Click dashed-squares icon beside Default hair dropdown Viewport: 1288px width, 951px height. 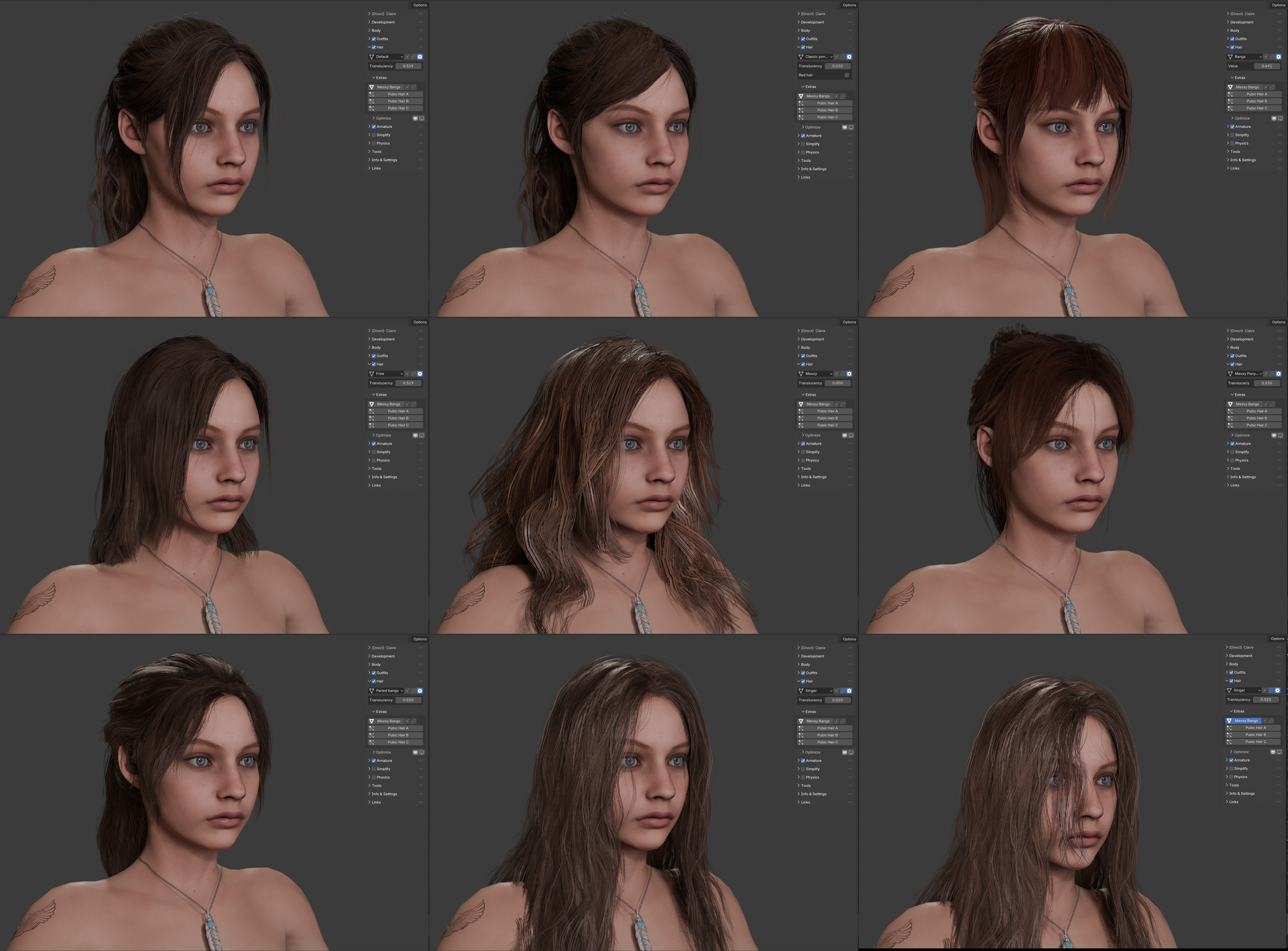413,57
